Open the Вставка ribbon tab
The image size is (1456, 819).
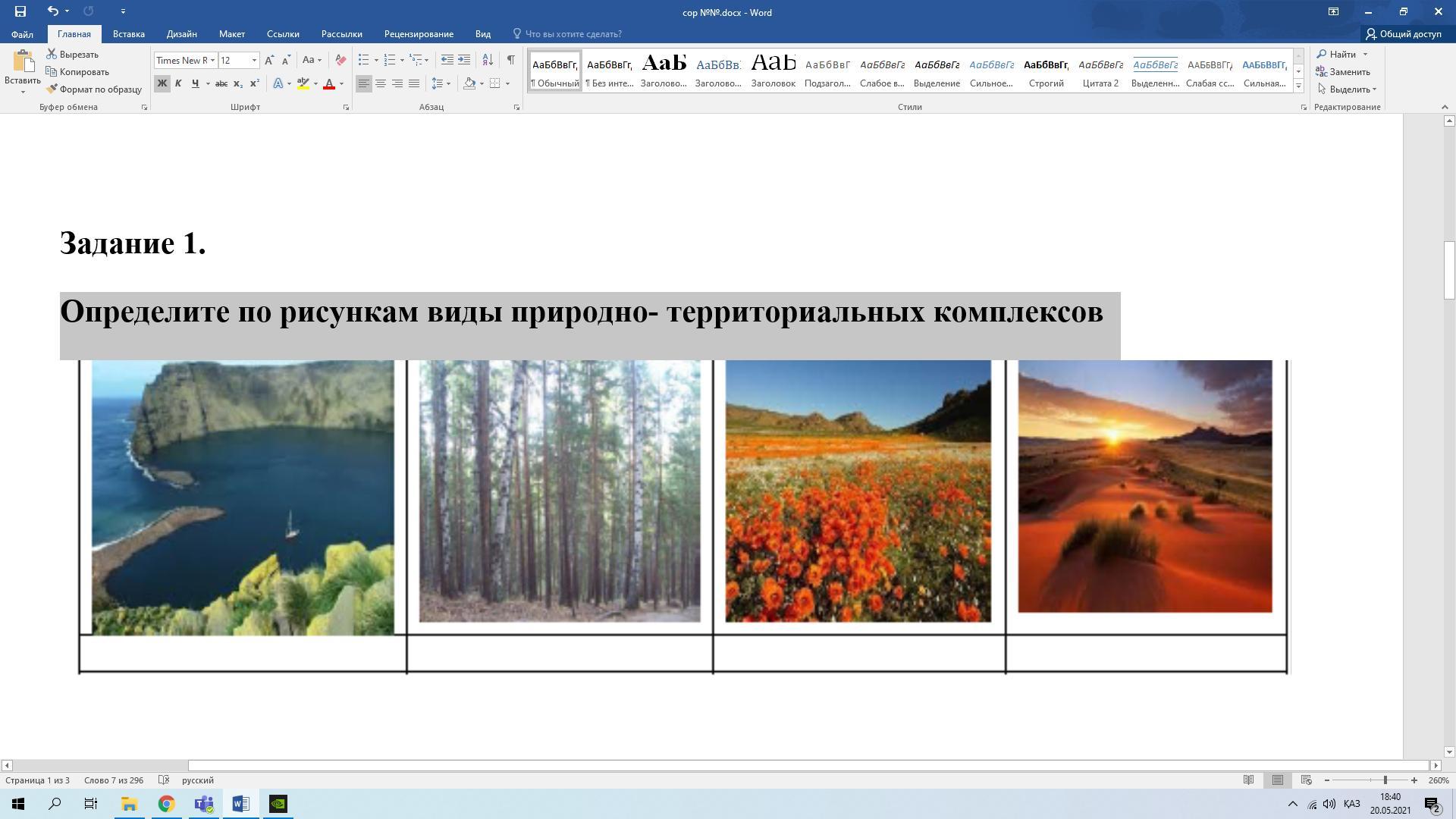[x=128, y=34]
